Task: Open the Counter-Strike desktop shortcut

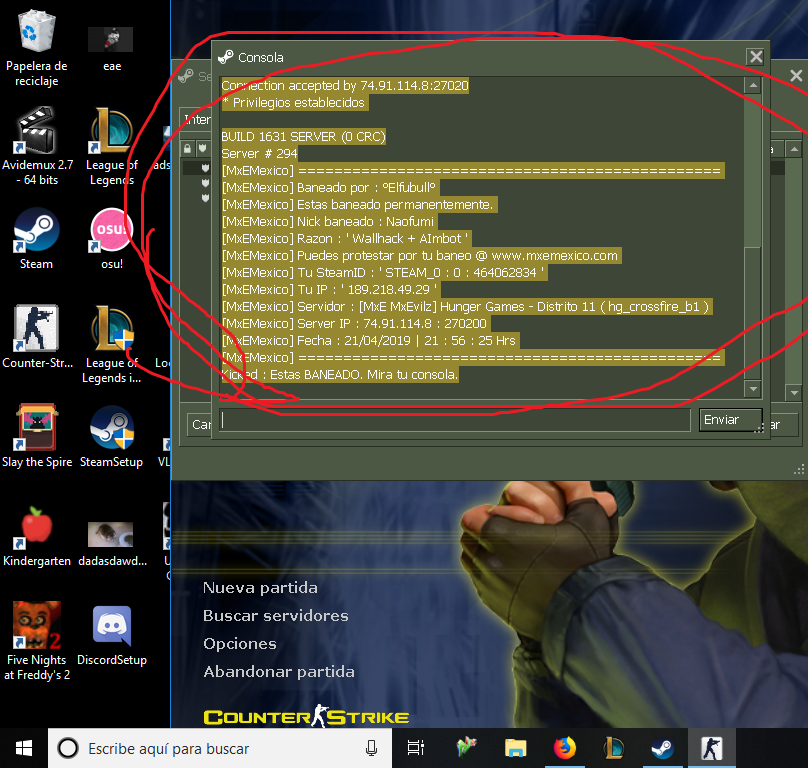Action: click(x=37, y=337)
